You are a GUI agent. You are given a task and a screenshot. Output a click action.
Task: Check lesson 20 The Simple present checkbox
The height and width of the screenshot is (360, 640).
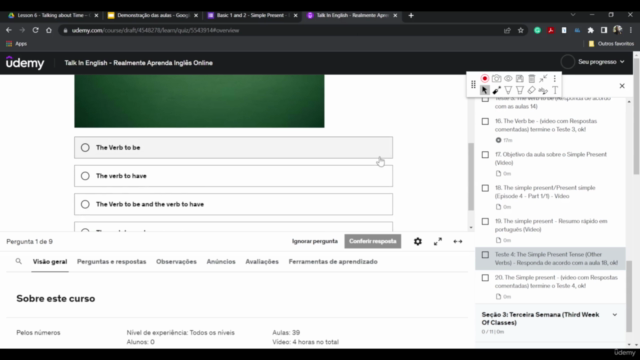click(485, 278)
